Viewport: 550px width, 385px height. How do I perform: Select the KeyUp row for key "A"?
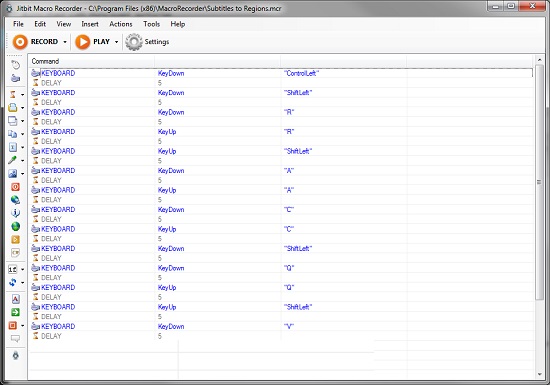click(x=281, y=190)
